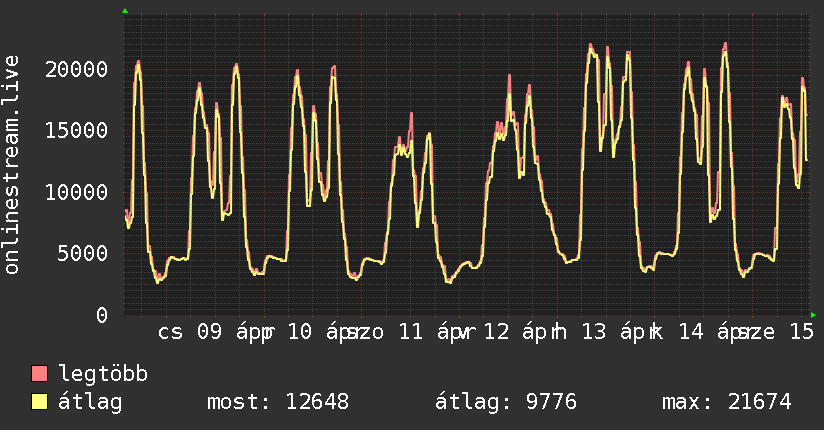Click the 'most: 12648' value
Viewport: 824px width, 430px height.
coord(278,402)
